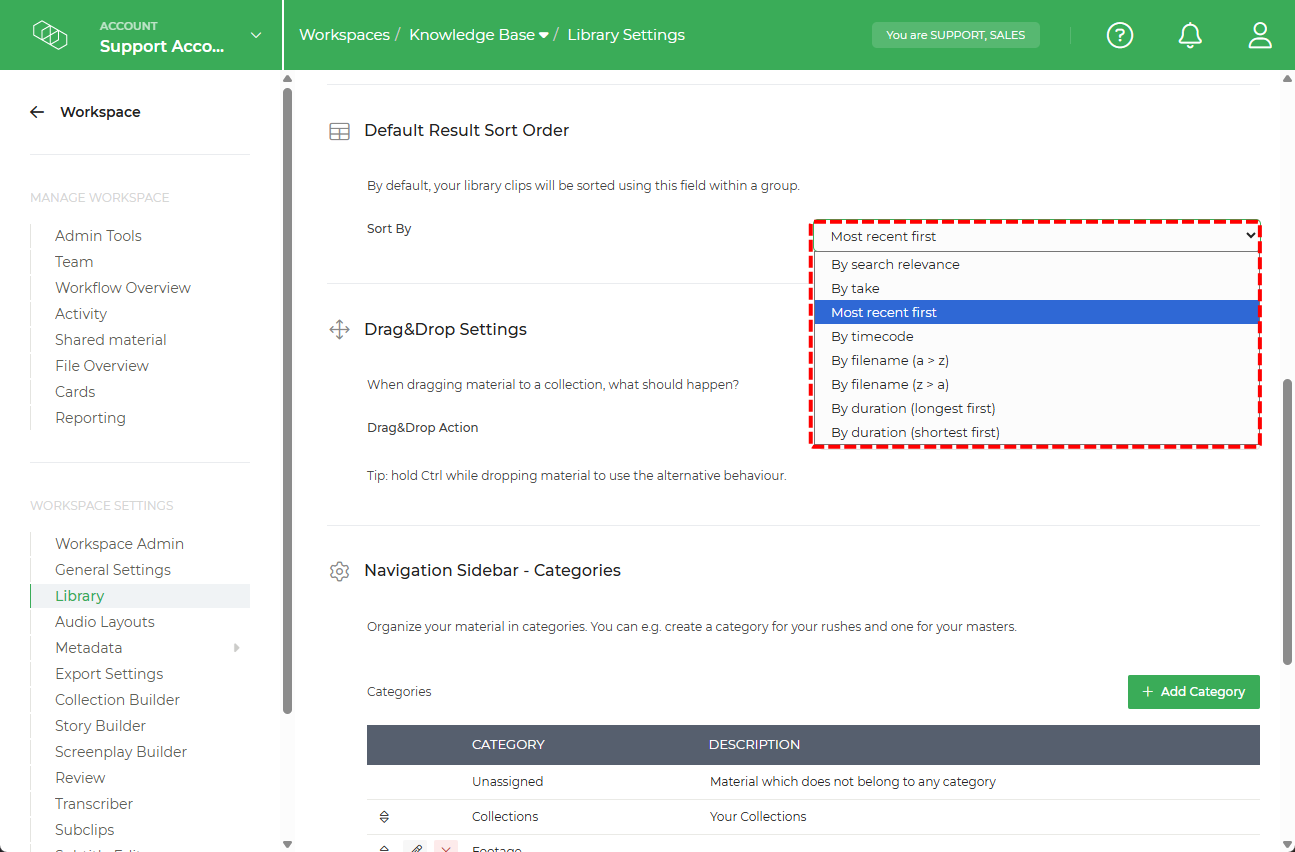Open the user profile icon
Image resolution: width=1295 pixels, height=852 pixels.
pos(1259,35)
